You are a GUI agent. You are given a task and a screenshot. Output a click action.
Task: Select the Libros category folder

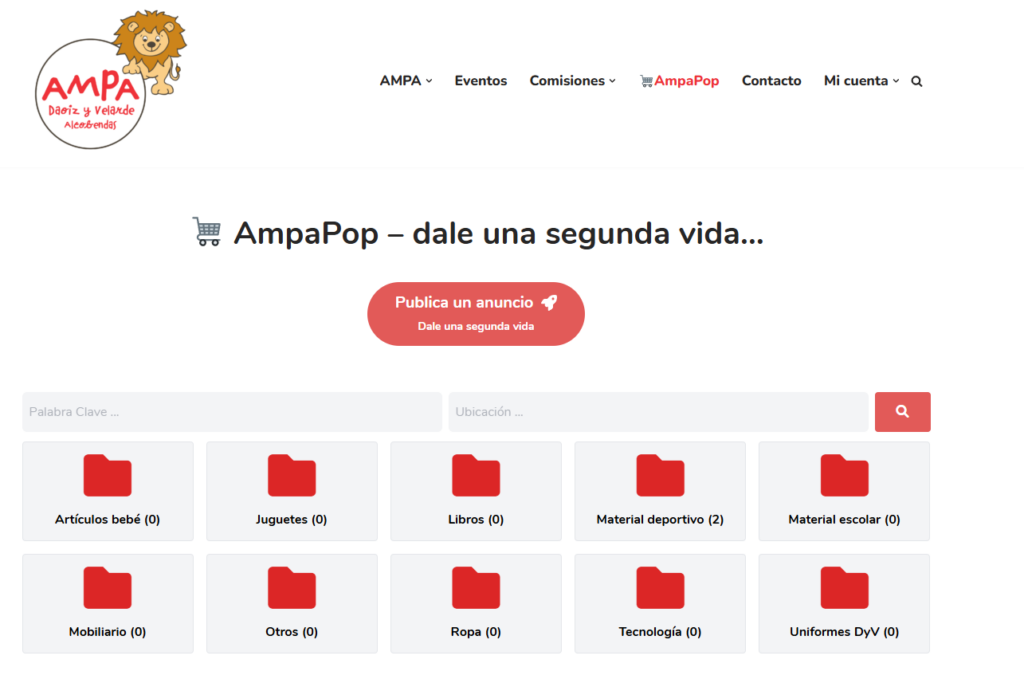pos(476,491)
